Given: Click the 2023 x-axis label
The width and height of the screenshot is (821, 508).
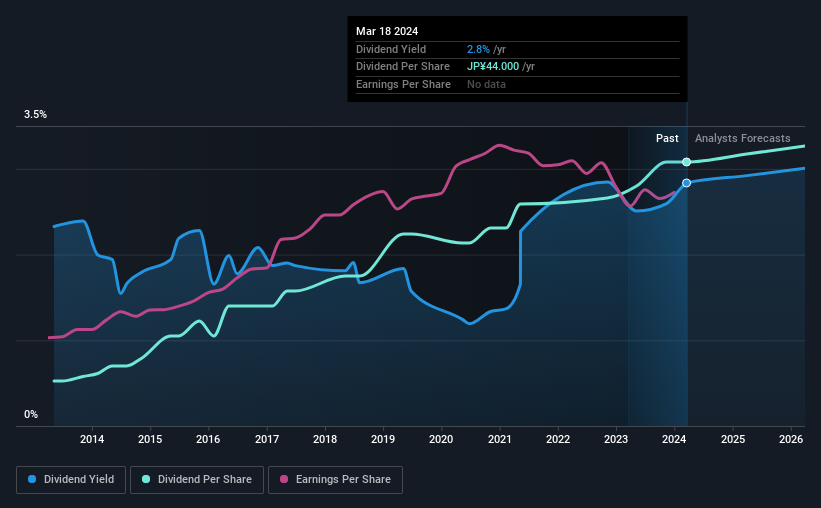Looking at the screenshot, I should 616,439.
